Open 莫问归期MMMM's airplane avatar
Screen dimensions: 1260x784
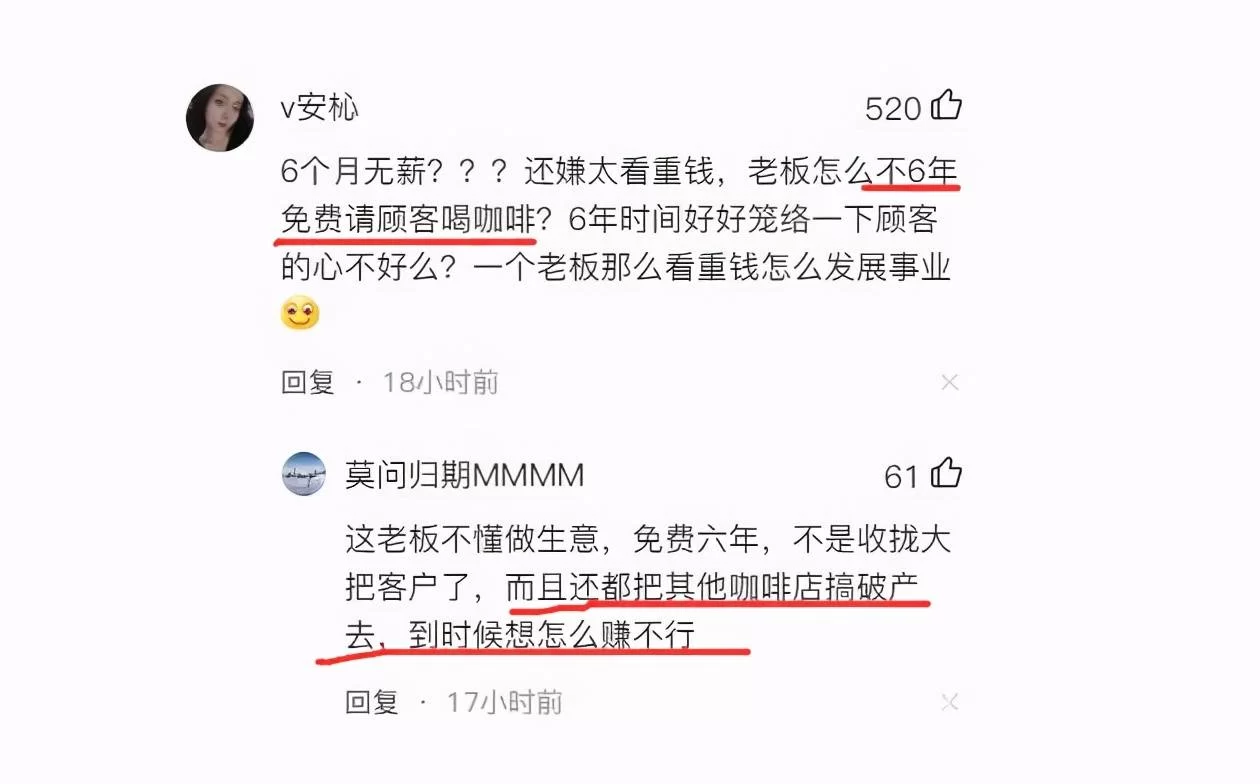click(x=304, y=474)
